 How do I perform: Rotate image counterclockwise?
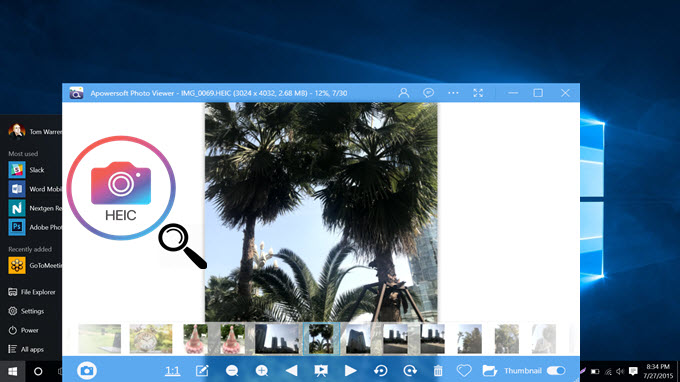click(x=381, y=371)
